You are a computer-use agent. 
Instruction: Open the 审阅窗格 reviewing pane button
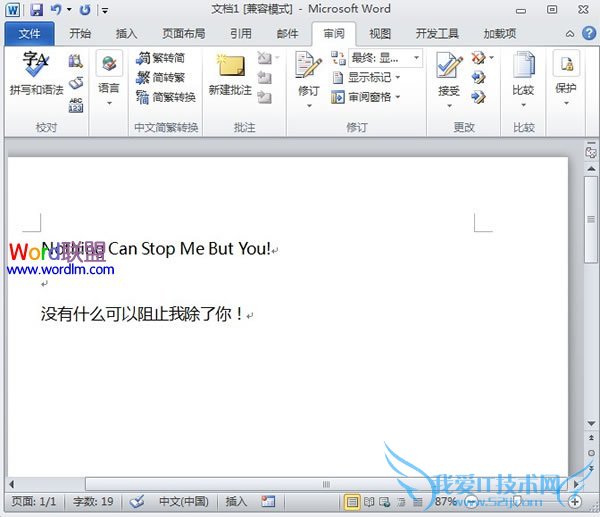361,97
